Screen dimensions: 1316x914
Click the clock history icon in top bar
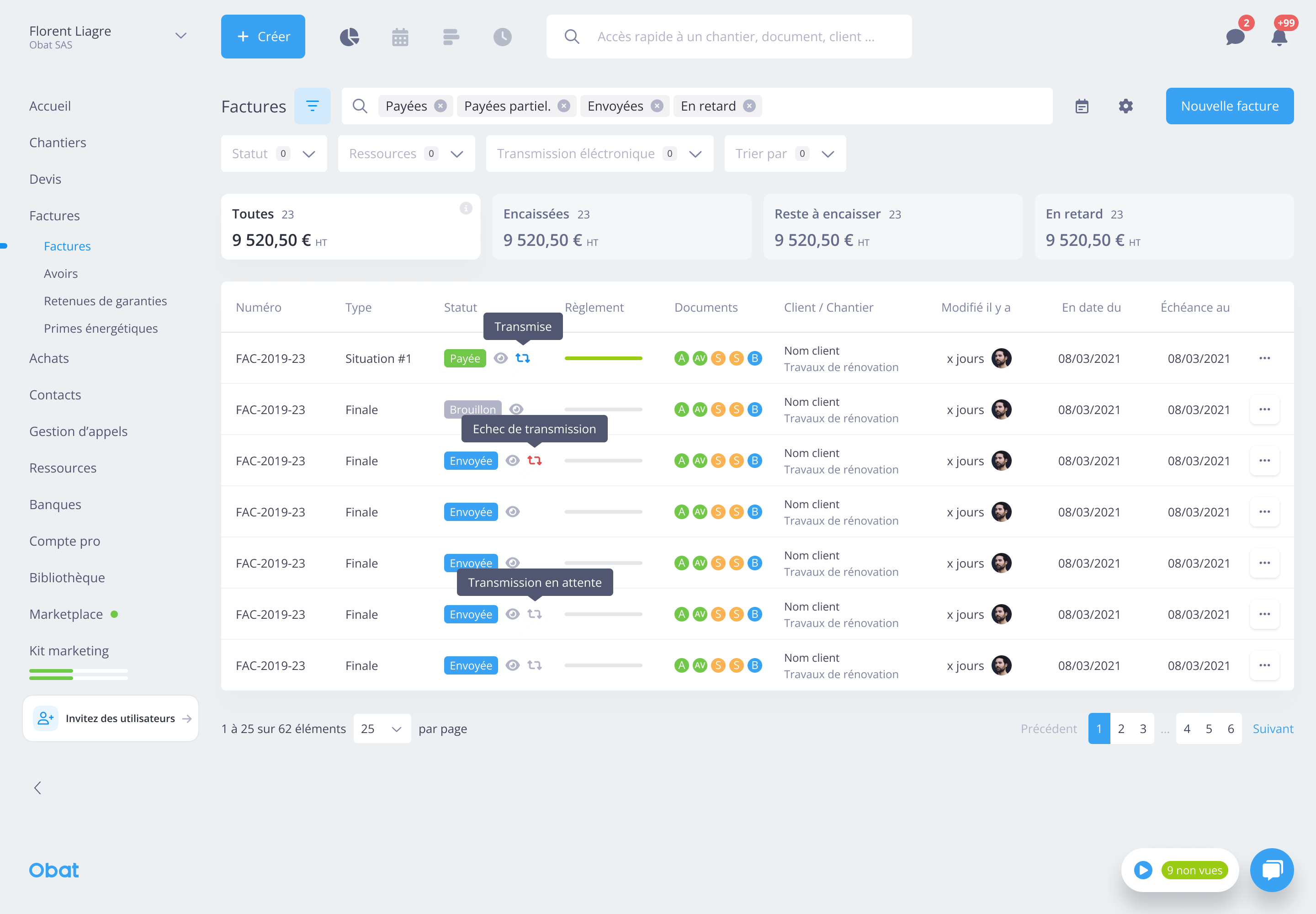tap(502, 37)
